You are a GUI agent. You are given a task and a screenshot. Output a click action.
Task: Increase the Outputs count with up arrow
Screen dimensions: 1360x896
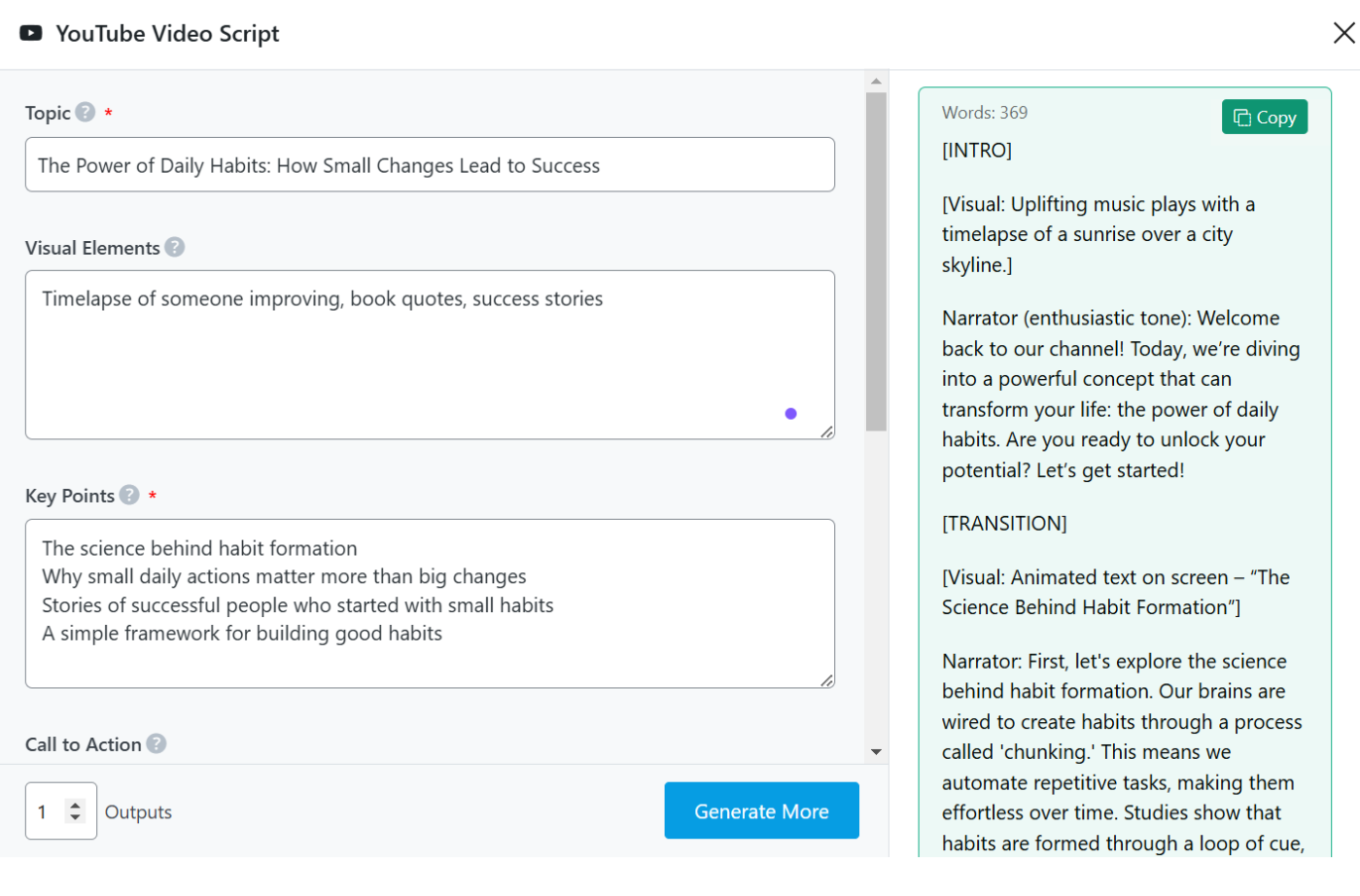[75, 805]
